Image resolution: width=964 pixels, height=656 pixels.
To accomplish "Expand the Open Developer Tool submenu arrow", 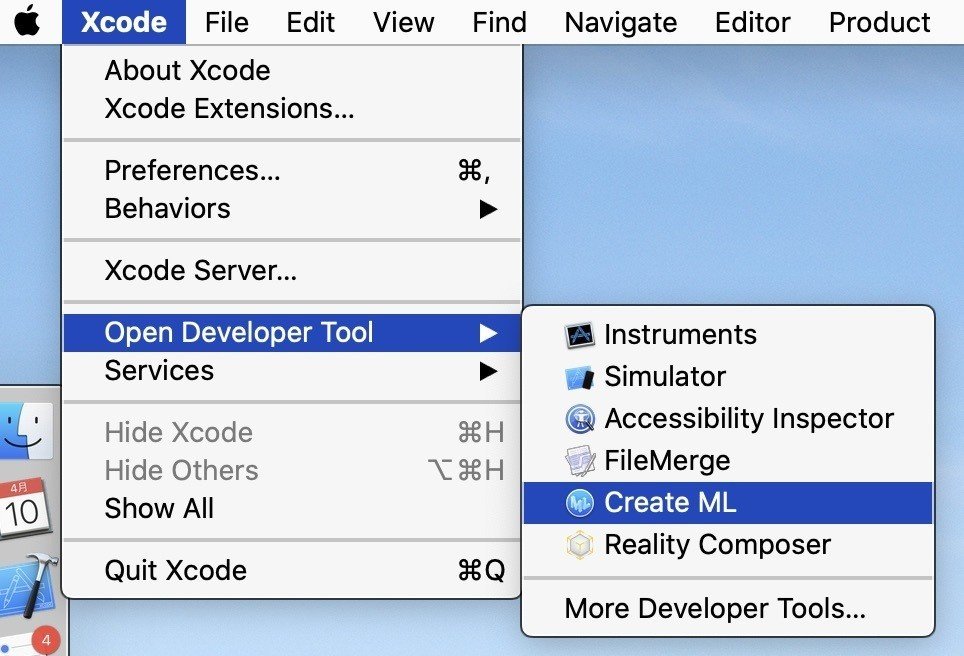I will (488, 333).
